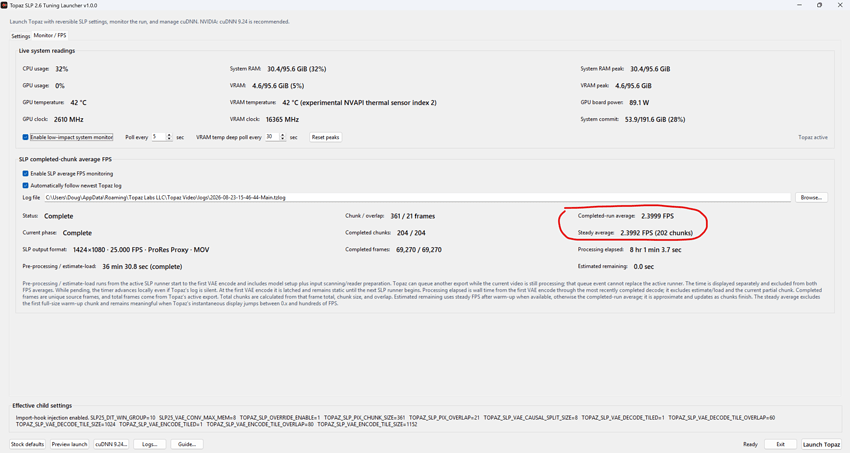
Task: Click SLP25_DIT_WIN_GROUP=10 setting text
Action: pos(123,418)
